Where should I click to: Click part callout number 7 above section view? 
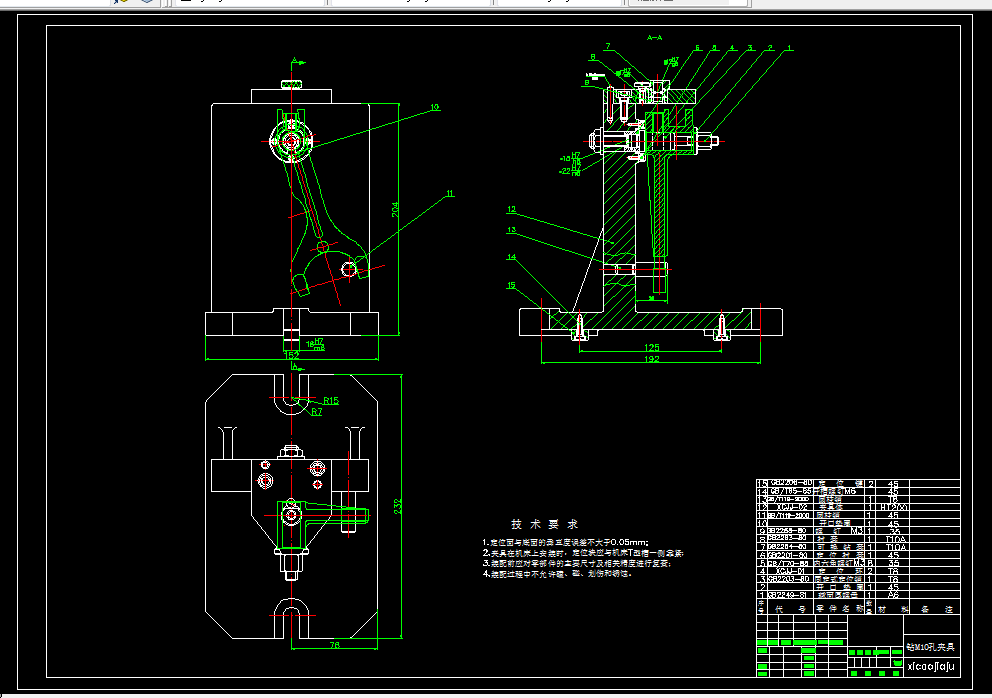click(608, 46)
